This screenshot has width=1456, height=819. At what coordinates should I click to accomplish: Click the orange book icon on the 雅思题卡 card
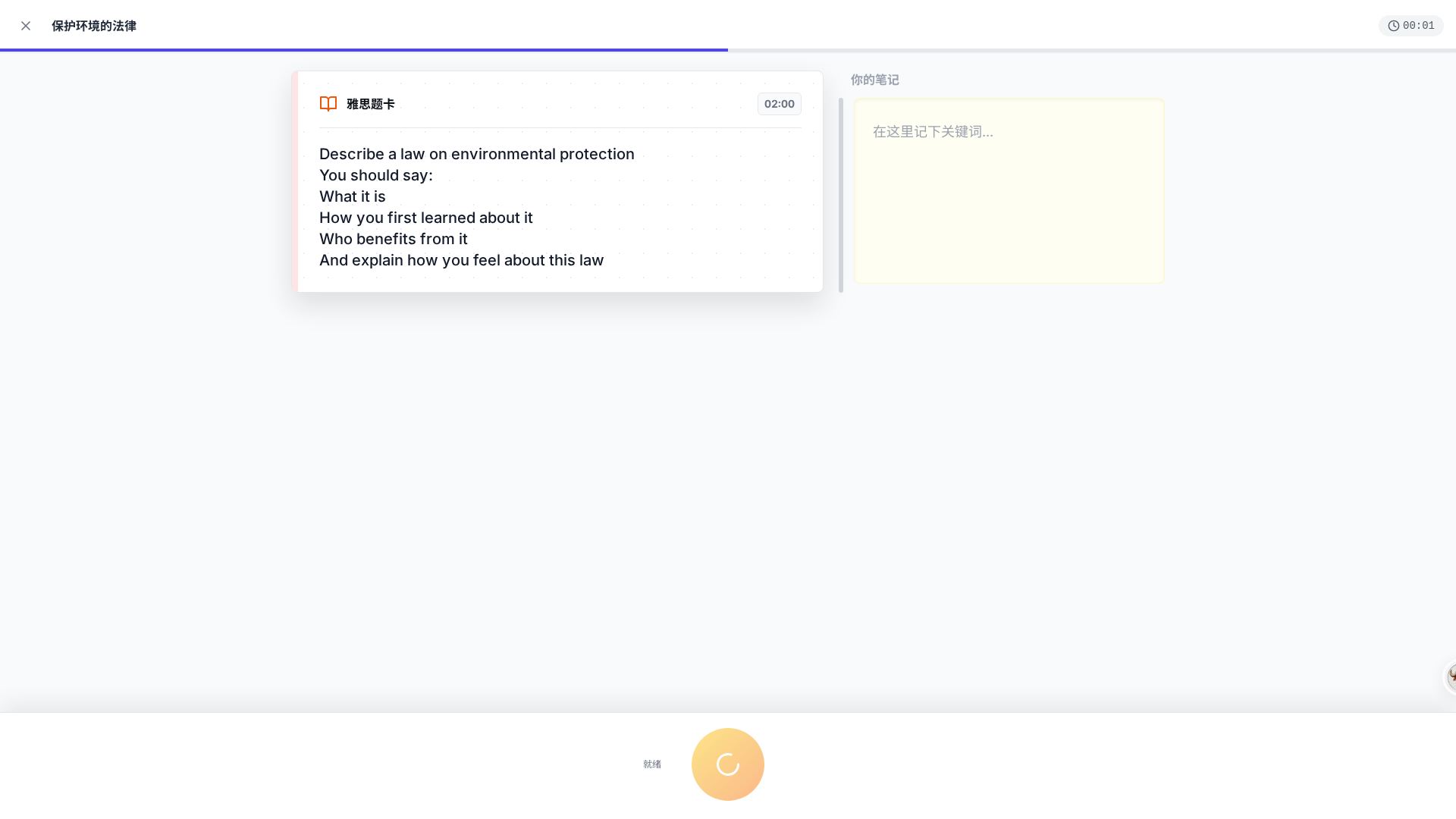tap(328, 104)
